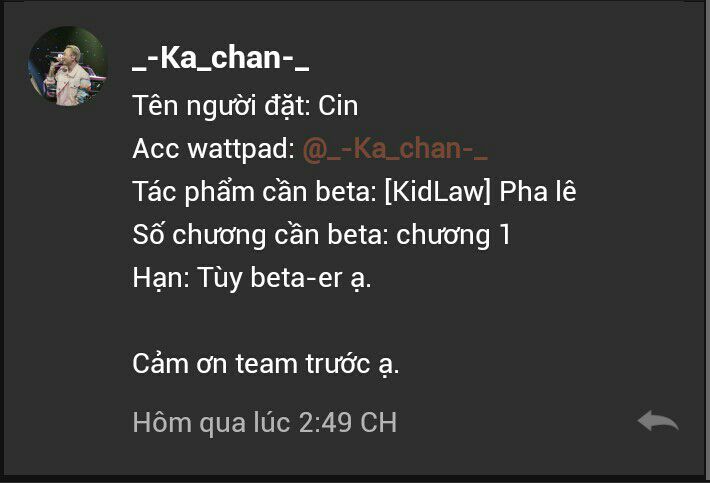Follow the orange @_-Ka_chan-_ mention link

tap(395, 148)
